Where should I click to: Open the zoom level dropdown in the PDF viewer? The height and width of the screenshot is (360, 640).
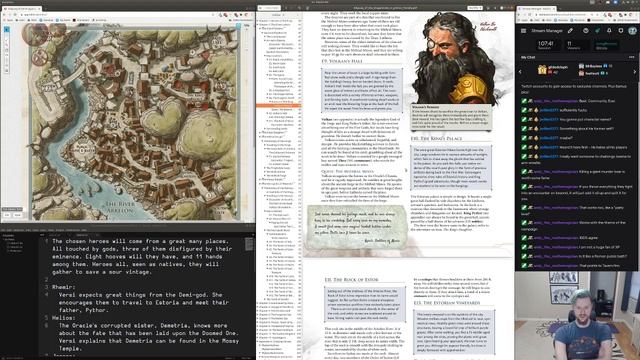[x=474, y=8]
